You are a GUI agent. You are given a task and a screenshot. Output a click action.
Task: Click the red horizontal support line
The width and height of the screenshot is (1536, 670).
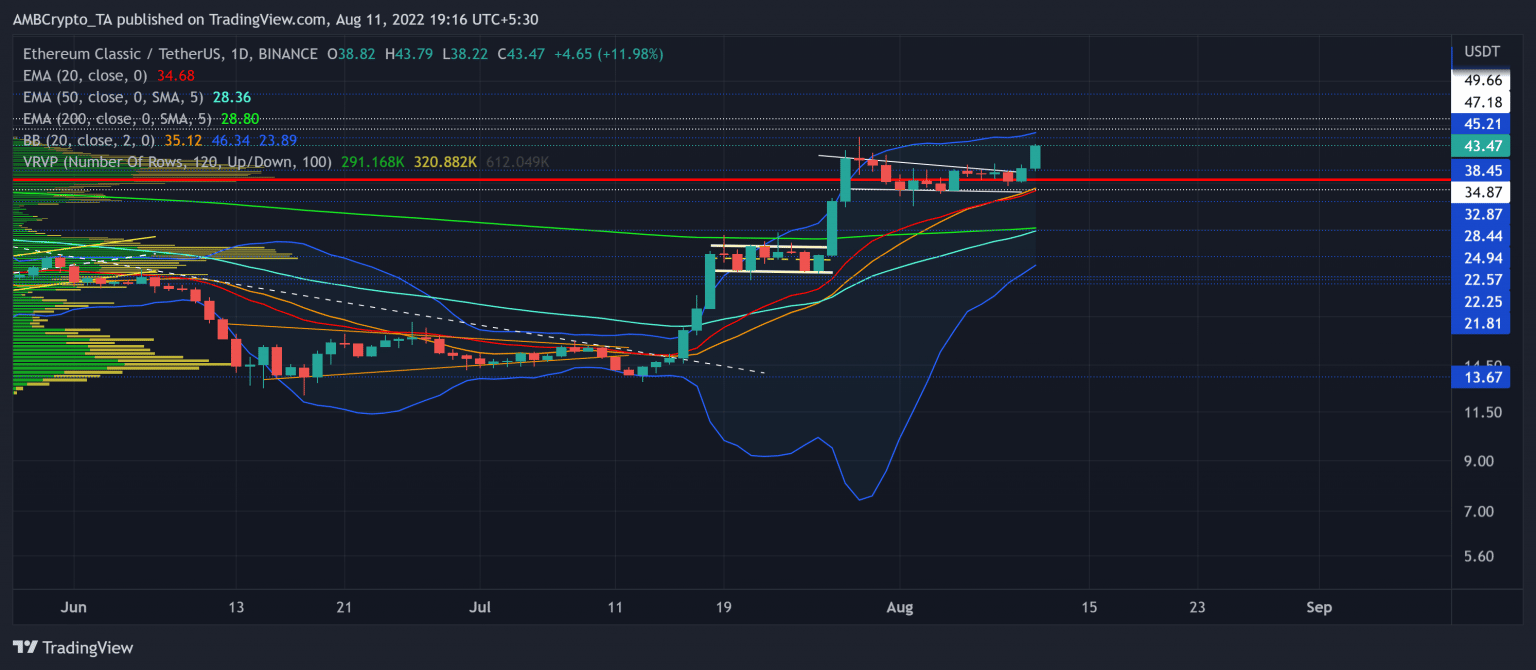(x=730, y=180)
